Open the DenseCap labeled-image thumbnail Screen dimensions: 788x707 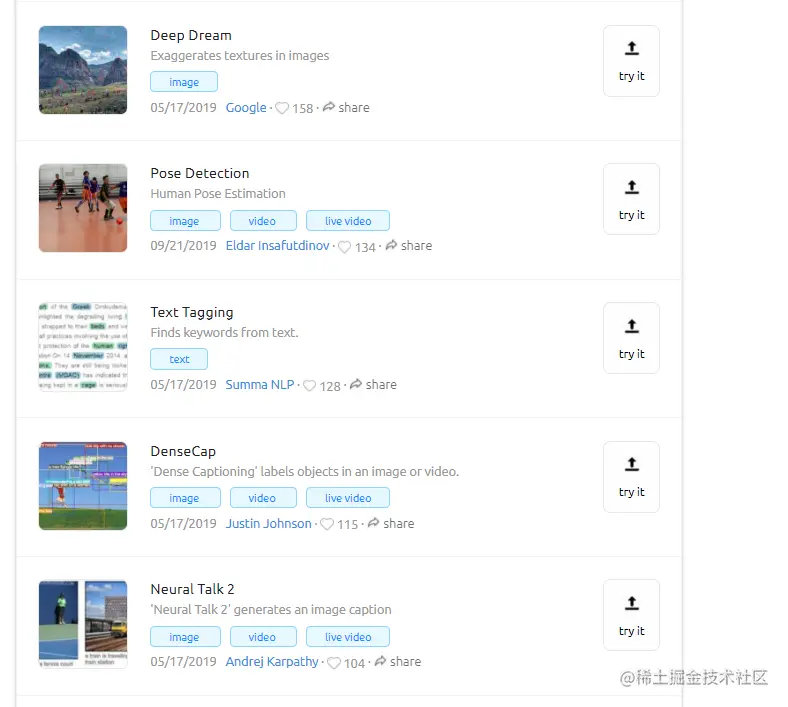(x=83, y=485)
